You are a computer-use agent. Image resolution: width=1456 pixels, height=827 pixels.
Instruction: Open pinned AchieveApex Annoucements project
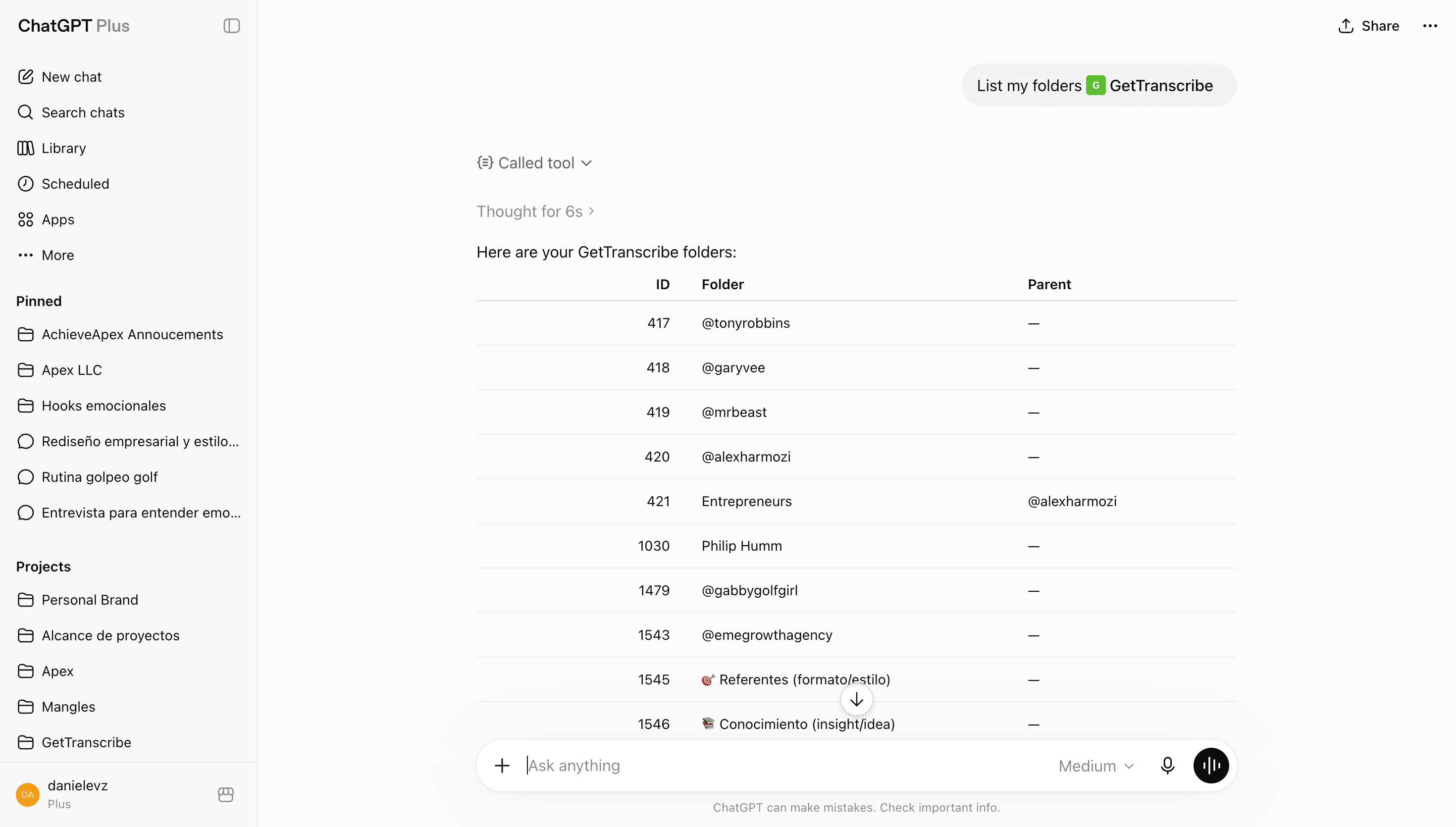point(128,335)
